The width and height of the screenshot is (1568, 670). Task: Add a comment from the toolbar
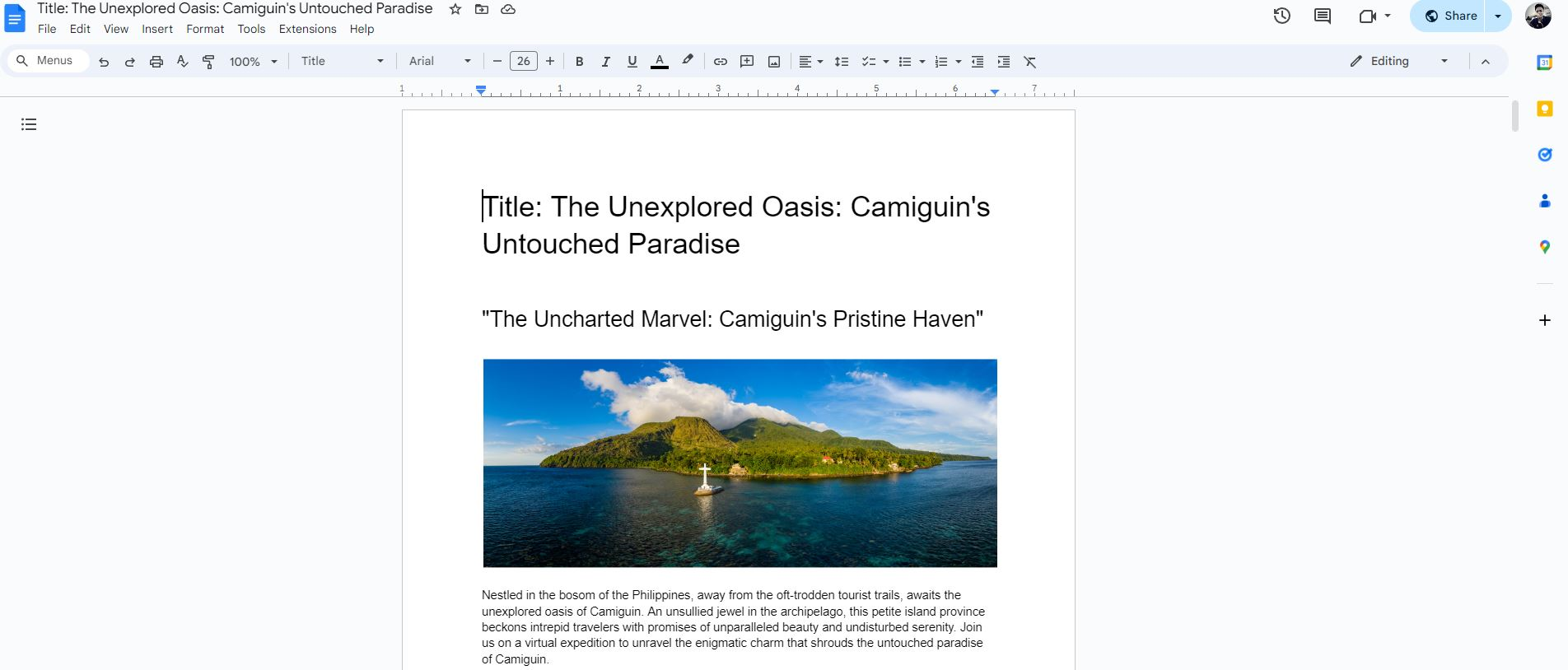point(747,62)
